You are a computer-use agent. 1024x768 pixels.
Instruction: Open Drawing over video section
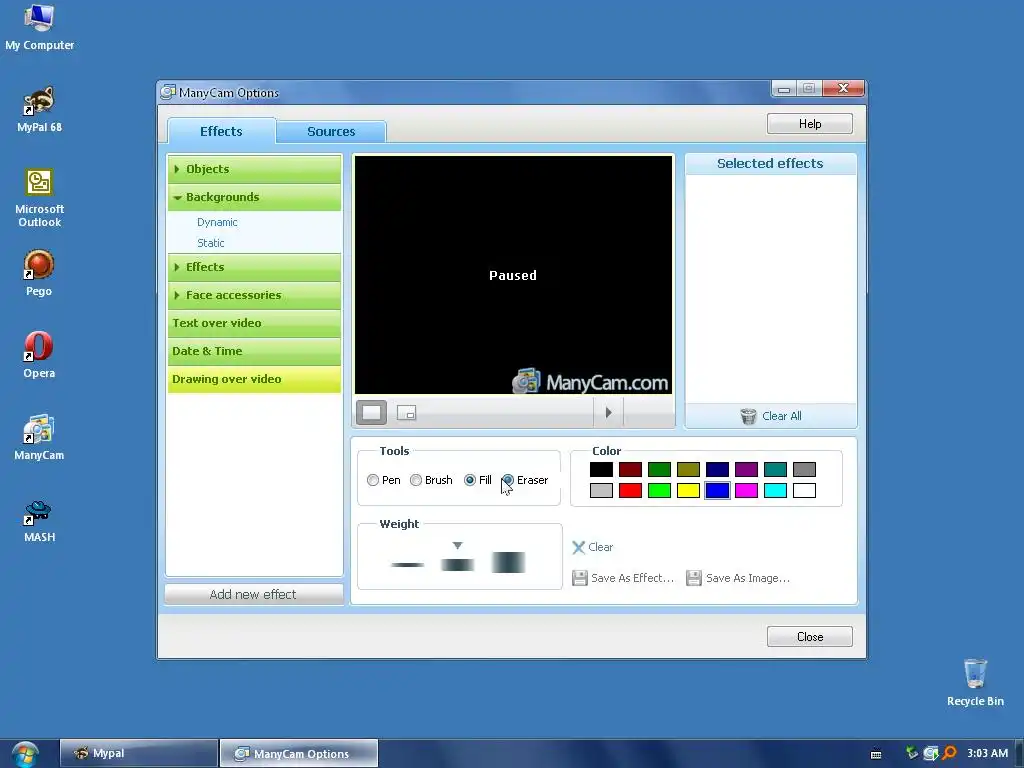pyautogui.click(x=255, y=379)
